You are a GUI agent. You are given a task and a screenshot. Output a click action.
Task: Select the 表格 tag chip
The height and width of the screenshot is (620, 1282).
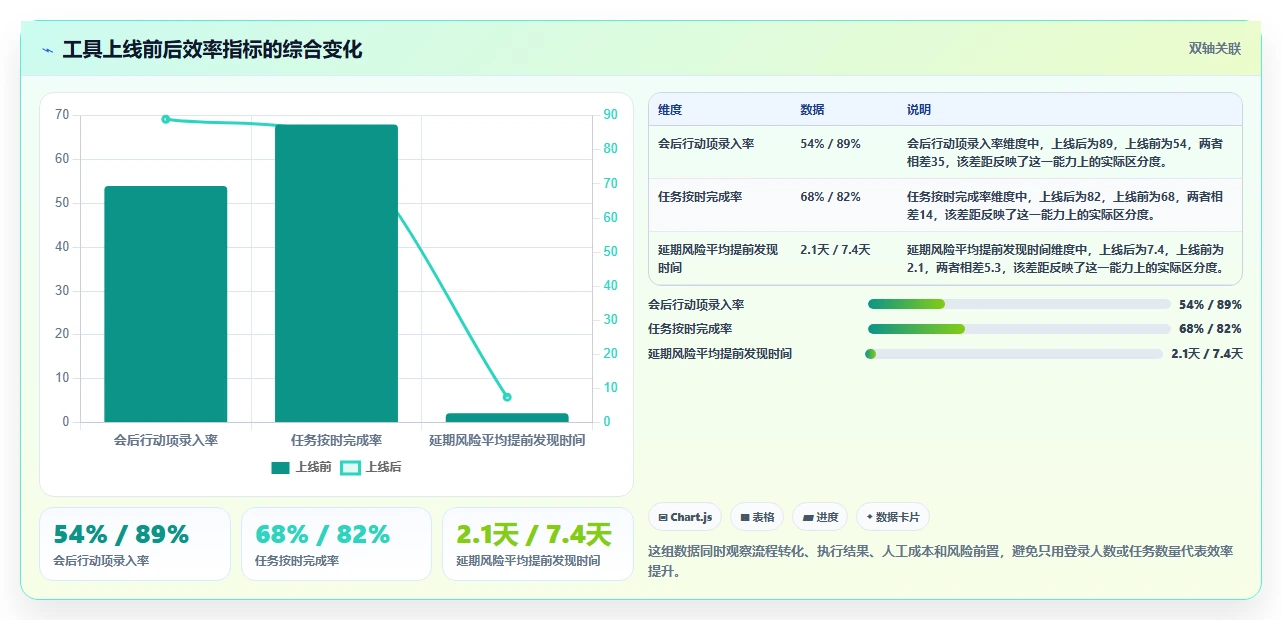click(757, 517)
